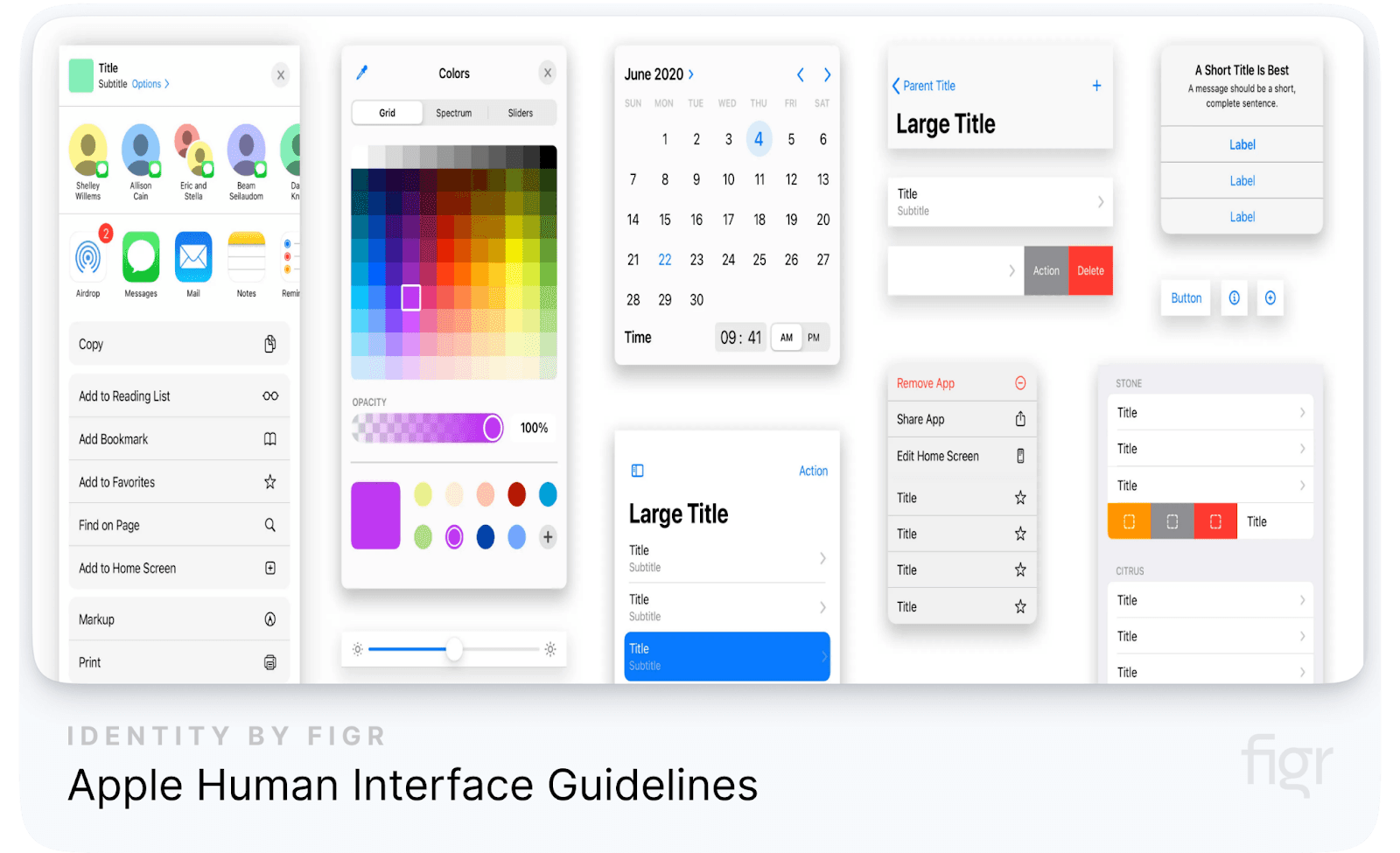Select Eric and Stella contact avatar
The width and height of the screenshot is (1400, 853).
(x=193, y=150)
